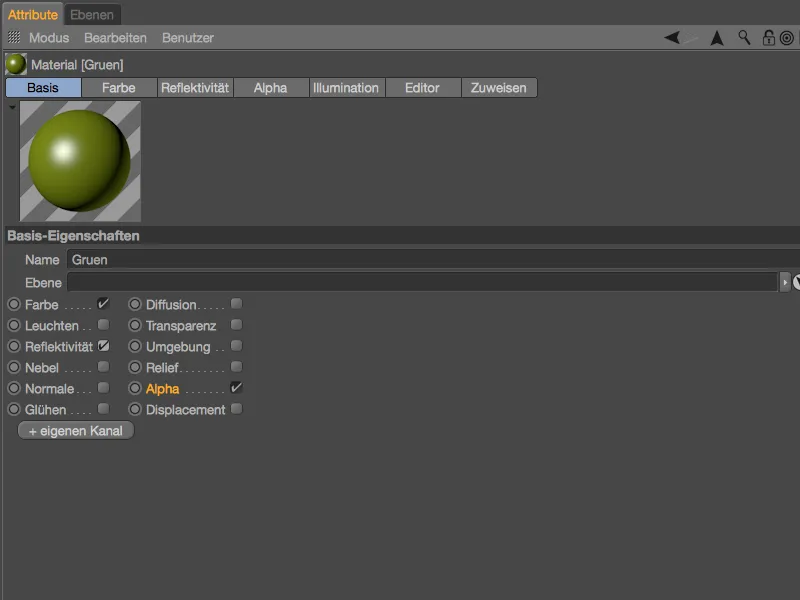Image resolution: width=800 pixels, height=600 pixels.
Task: Enable the Glühen channel checkbox
Action: click(x=103, y=409)
